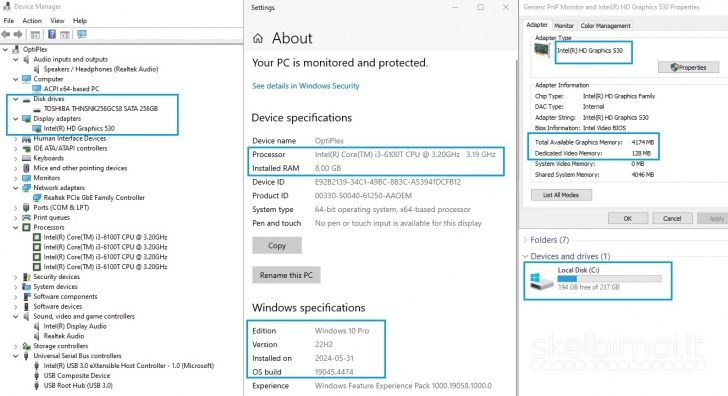Click the Storage controllers category icon

26,346
